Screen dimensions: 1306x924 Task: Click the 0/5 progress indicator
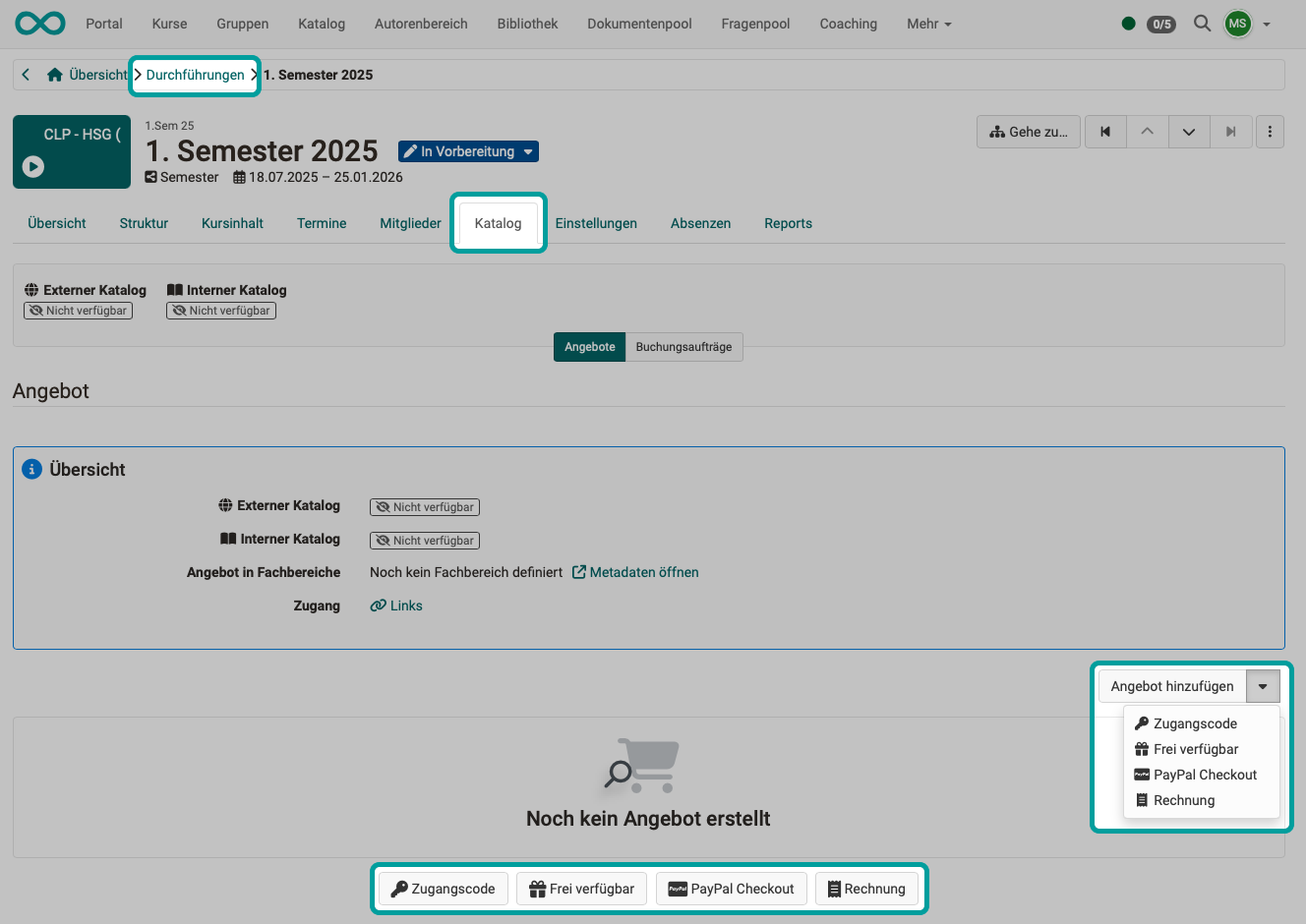(1161, 24)
